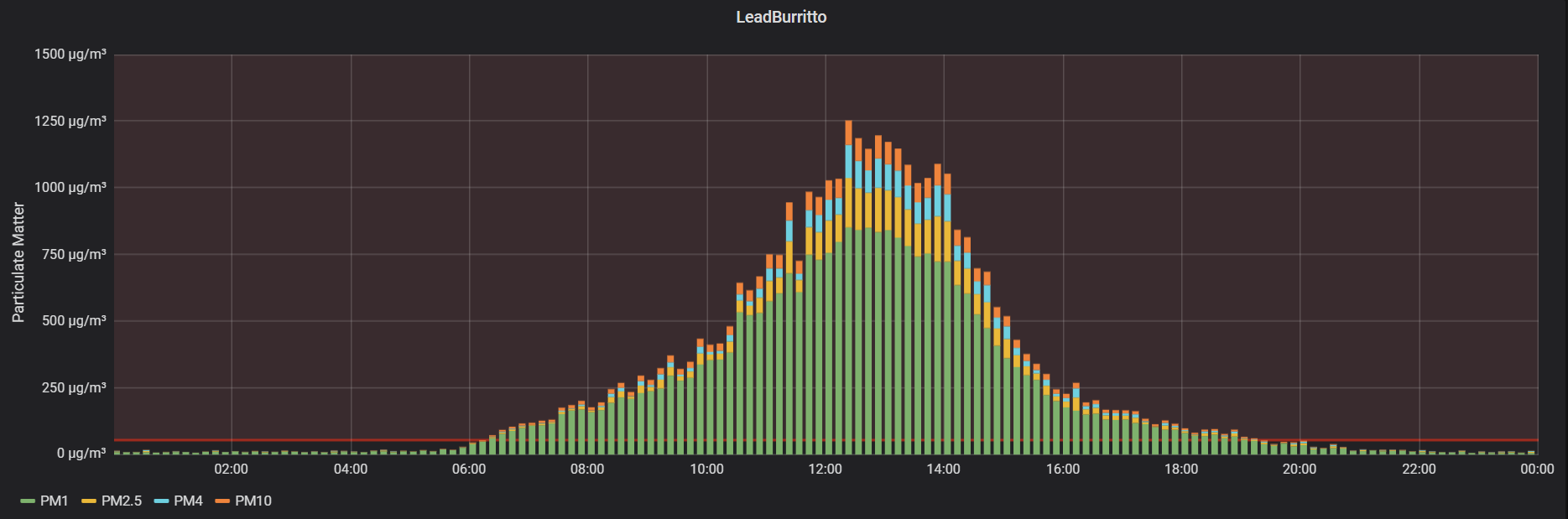The image size is (1568, 519).
Task: Click the 1500 µg/m³ y-axis label
Action: coord(70,54)
